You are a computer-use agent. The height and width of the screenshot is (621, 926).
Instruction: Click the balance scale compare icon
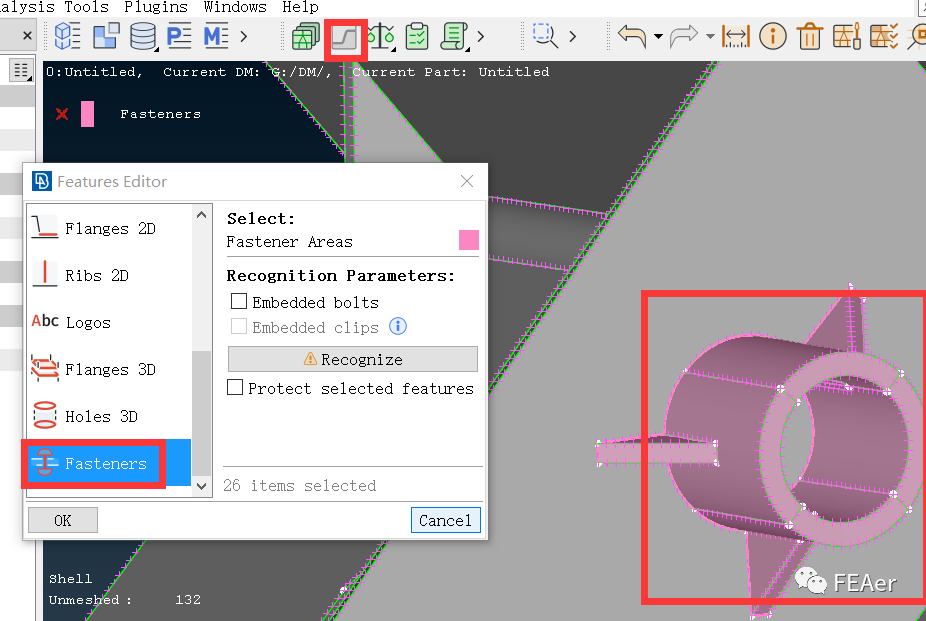click(x=381, y=37)
